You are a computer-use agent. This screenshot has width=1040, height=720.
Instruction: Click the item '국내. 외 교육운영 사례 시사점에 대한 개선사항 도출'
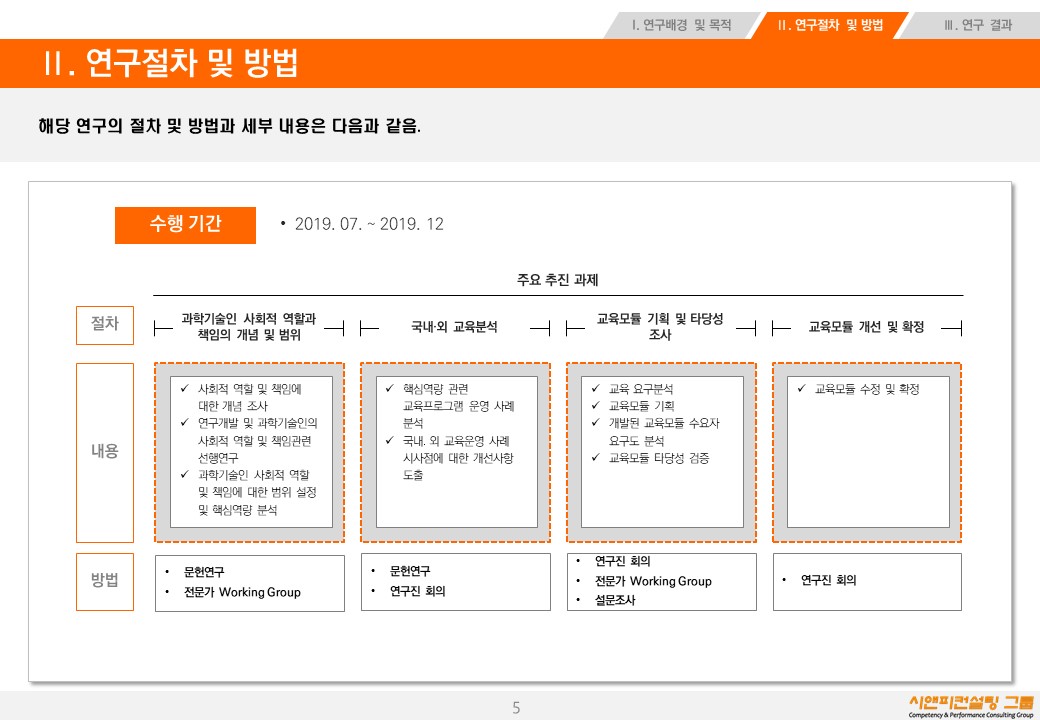(458, 457)
